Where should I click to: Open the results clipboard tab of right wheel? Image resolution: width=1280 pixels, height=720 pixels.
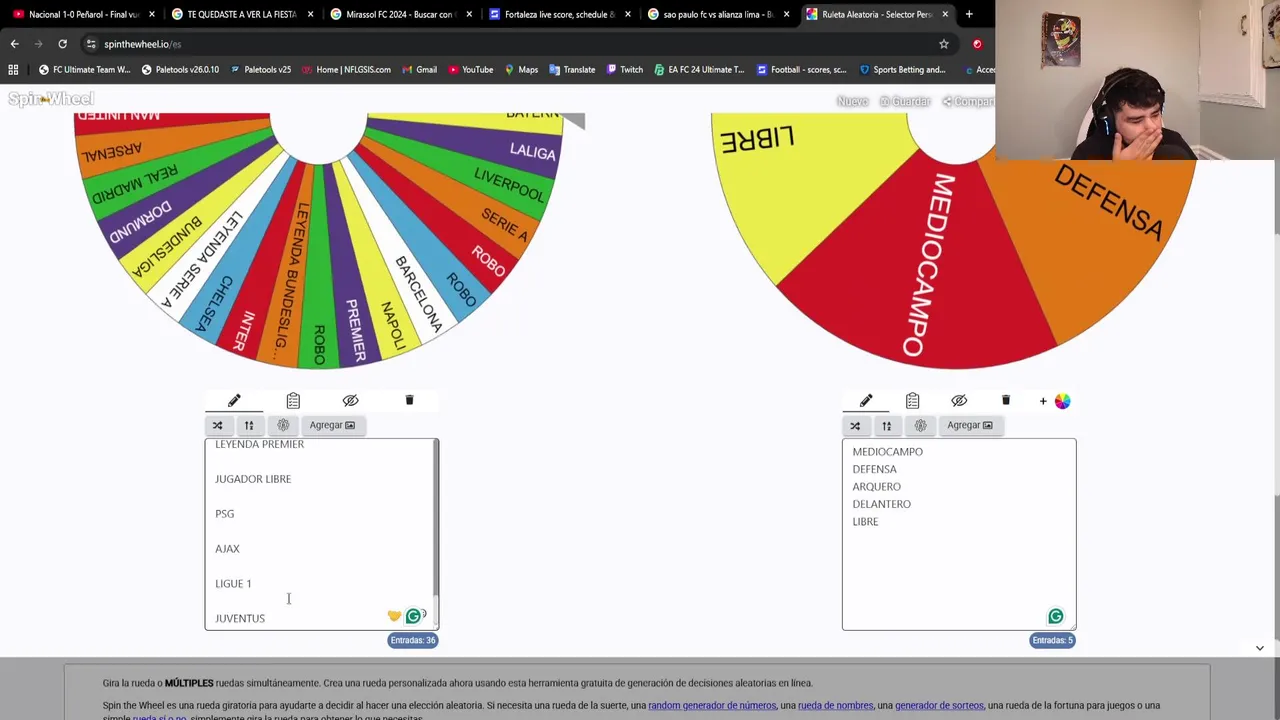912,400
